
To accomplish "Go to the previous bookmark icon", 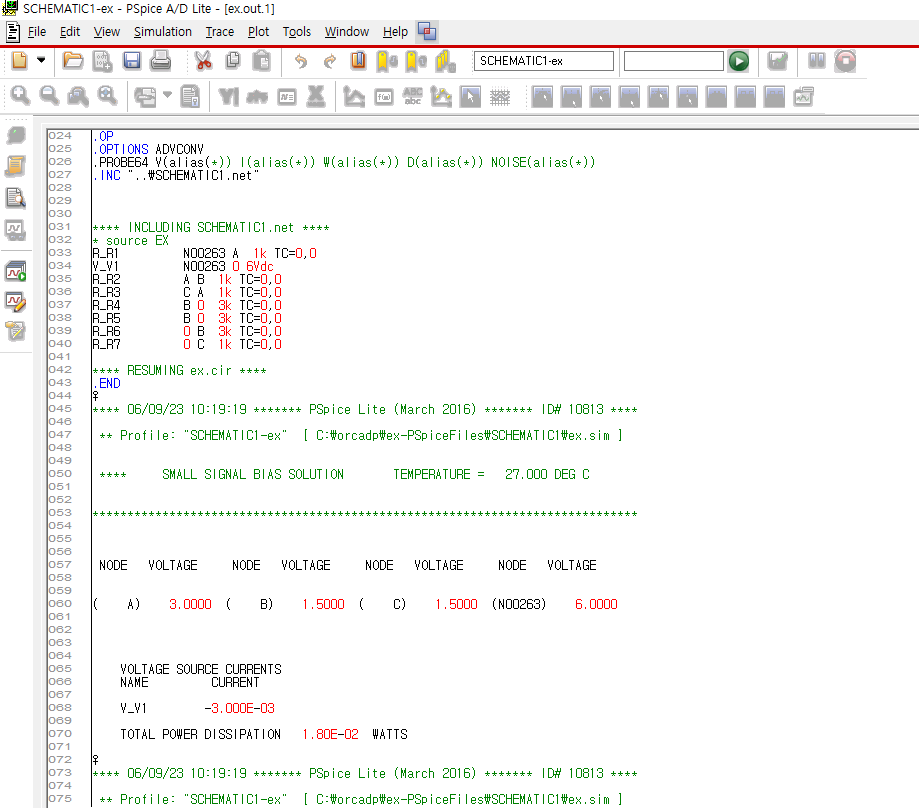I will [x=416, y=61].
